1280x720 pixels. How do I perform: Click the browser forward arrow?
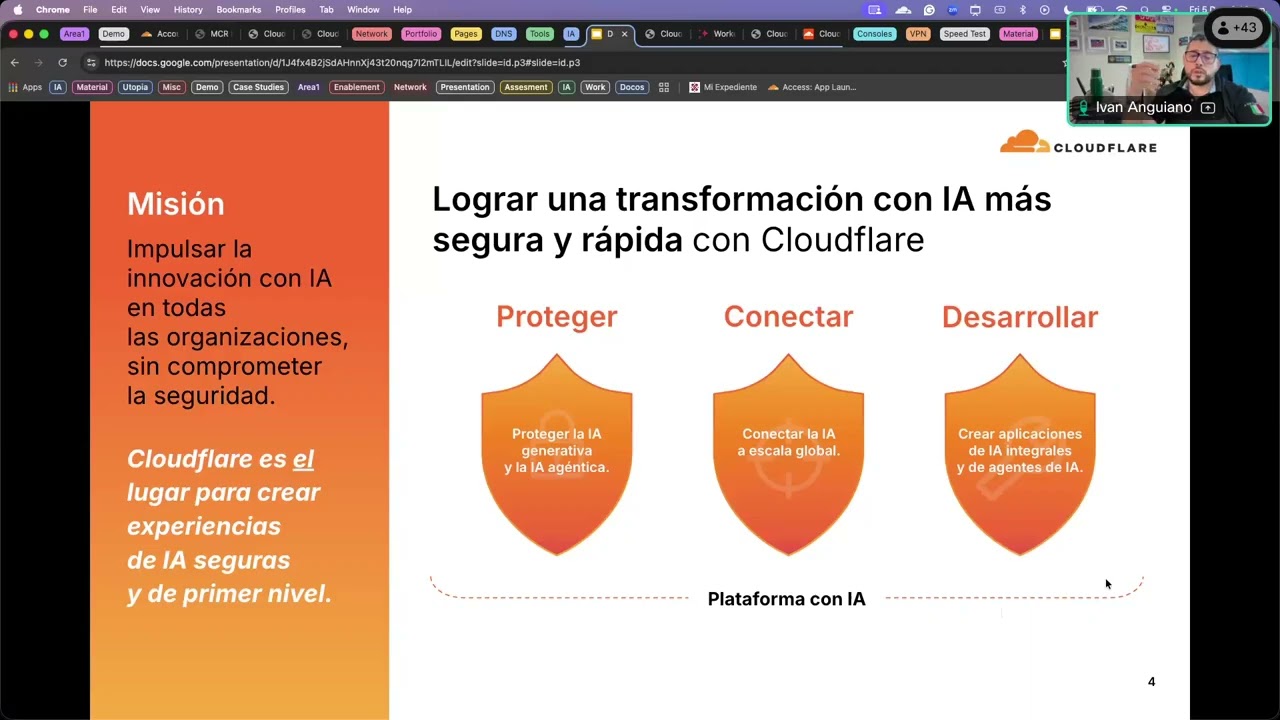point(39,62)
